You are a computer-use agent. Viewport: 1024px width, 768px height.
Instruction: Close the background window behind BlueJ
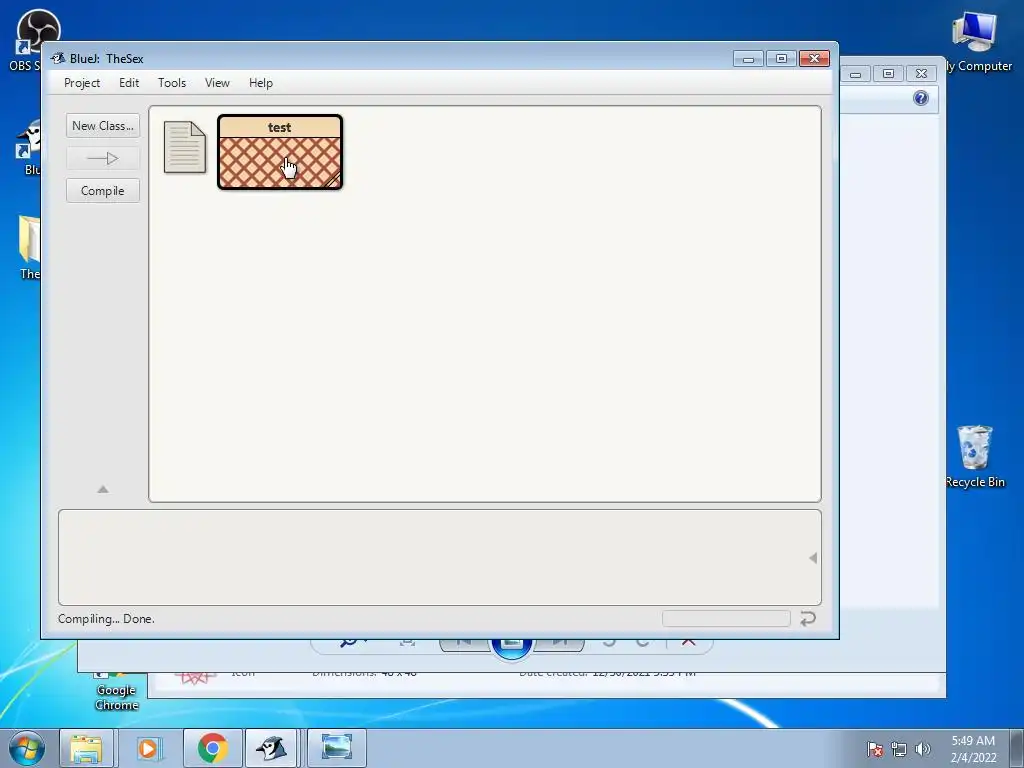pos(921,73)
